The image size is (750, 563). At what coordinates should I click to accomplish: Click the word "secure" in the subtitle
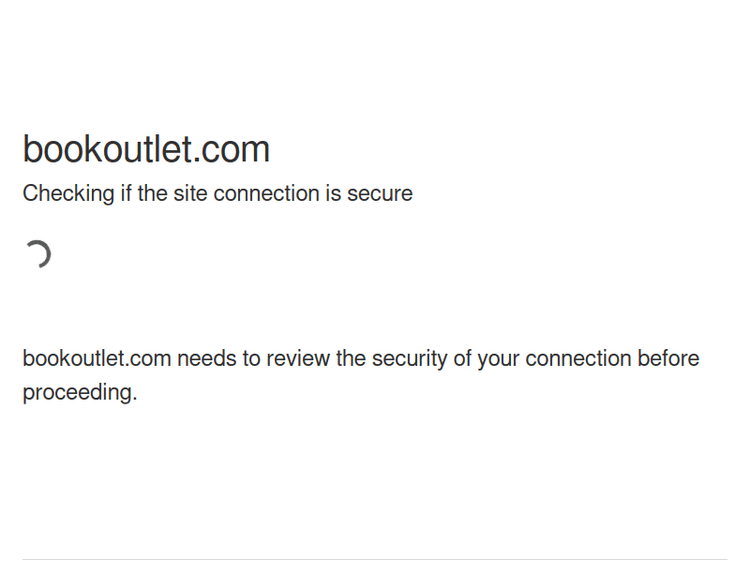[380, 194]
